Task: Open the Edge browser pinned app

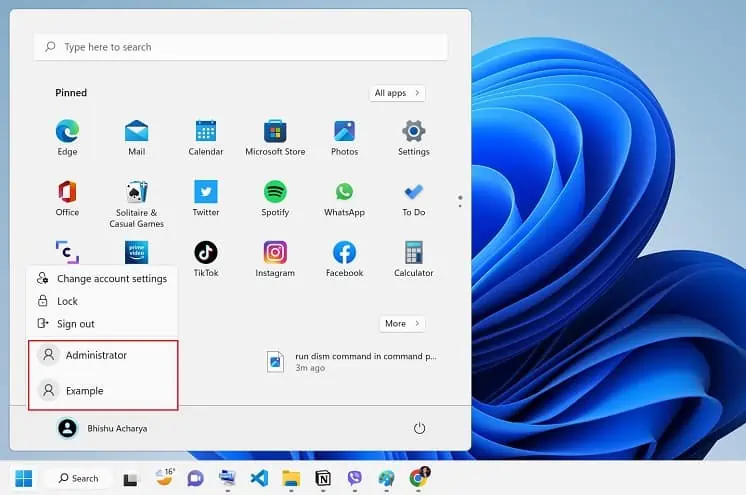Action: pyautogui.click(x=67, y=138)
